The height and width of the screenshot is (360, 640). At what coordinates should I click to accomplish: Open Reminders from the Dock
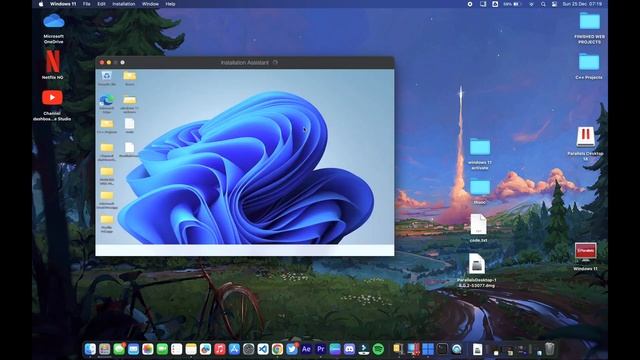coord(176,349)
